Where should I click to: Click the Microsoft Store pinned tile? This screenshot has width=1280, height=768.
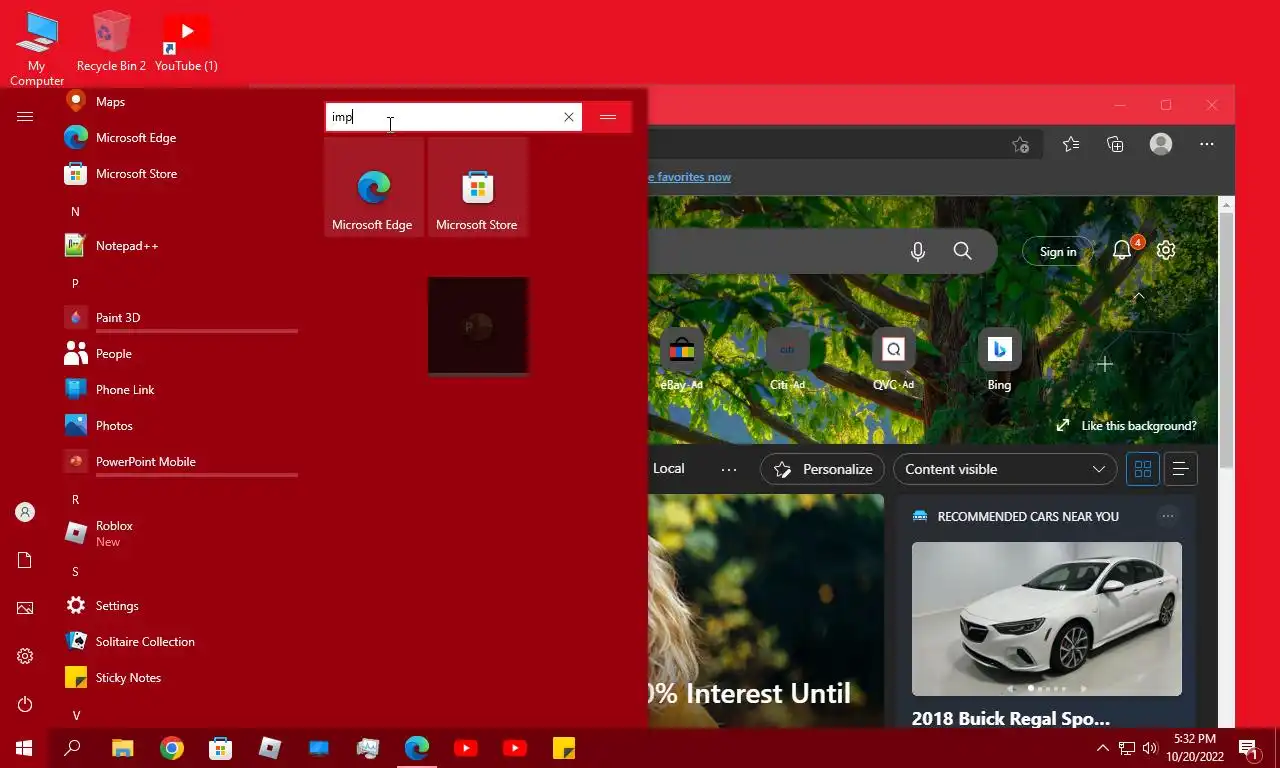478,187
